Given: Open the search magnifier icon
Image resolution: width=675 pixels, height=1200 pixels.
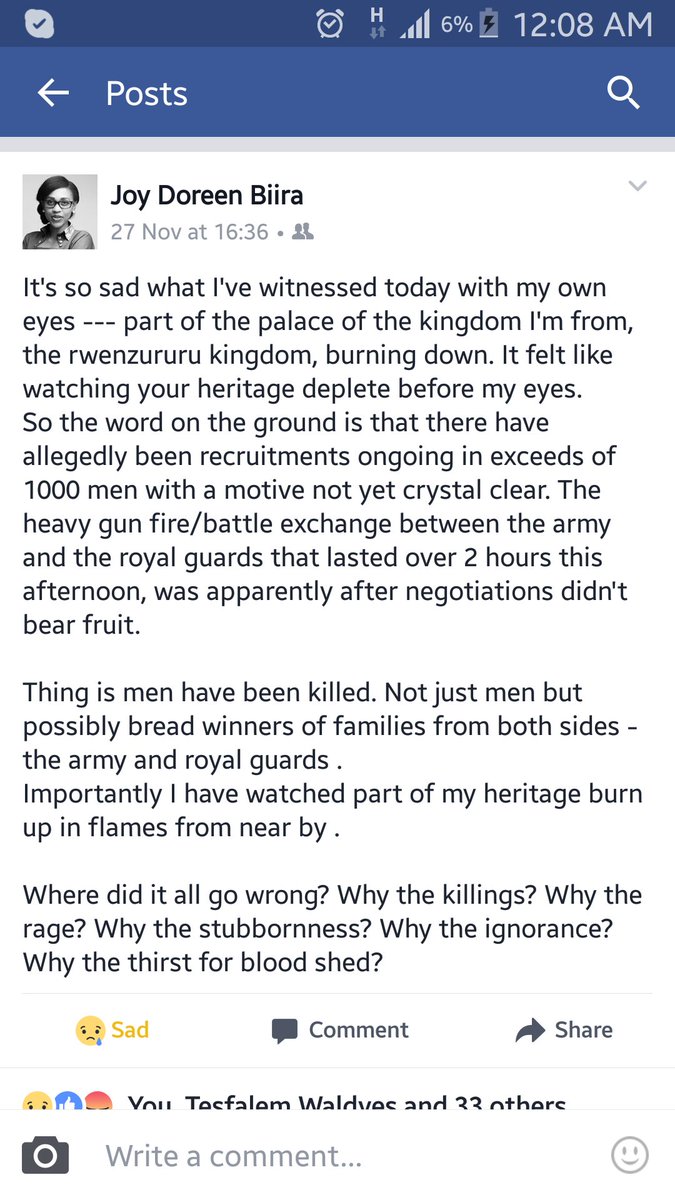Looking at the screenshot, I should [623, 93].
